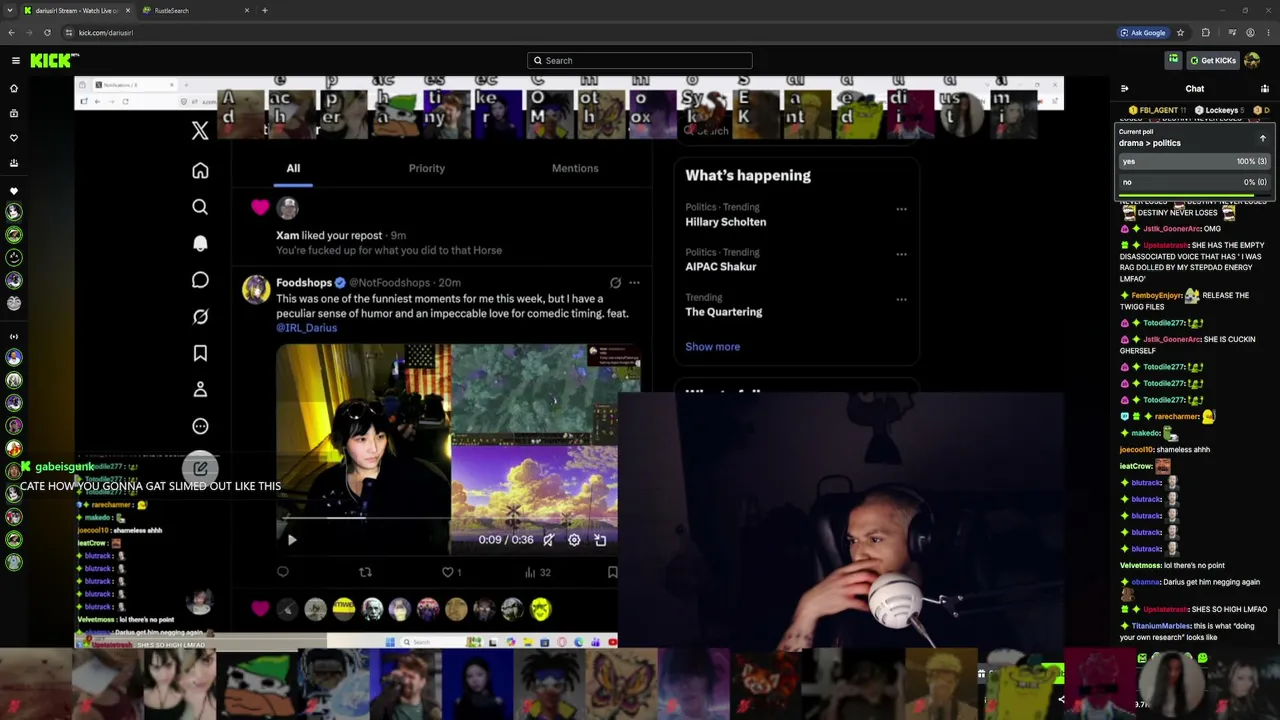
Task: Go to Kick Home in sidebar
Action: click(x=14, y=88)
